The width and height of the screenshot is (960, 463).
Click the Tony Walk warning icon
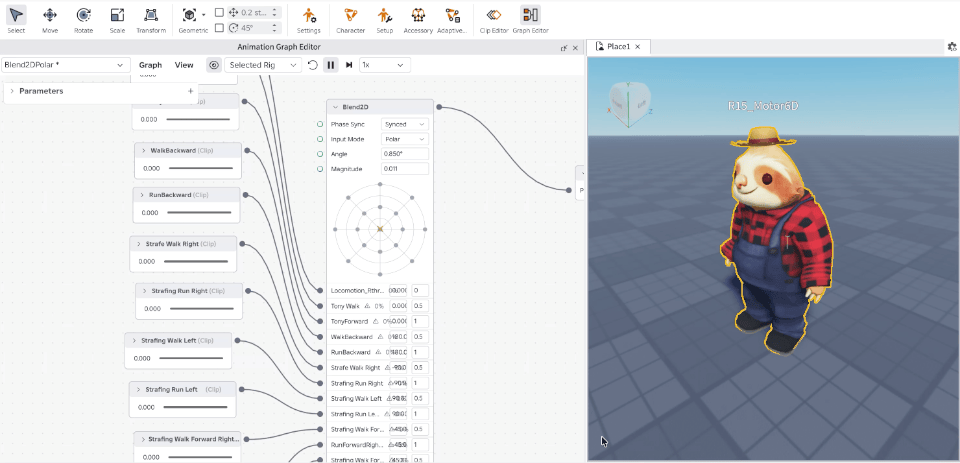(367, 306)
